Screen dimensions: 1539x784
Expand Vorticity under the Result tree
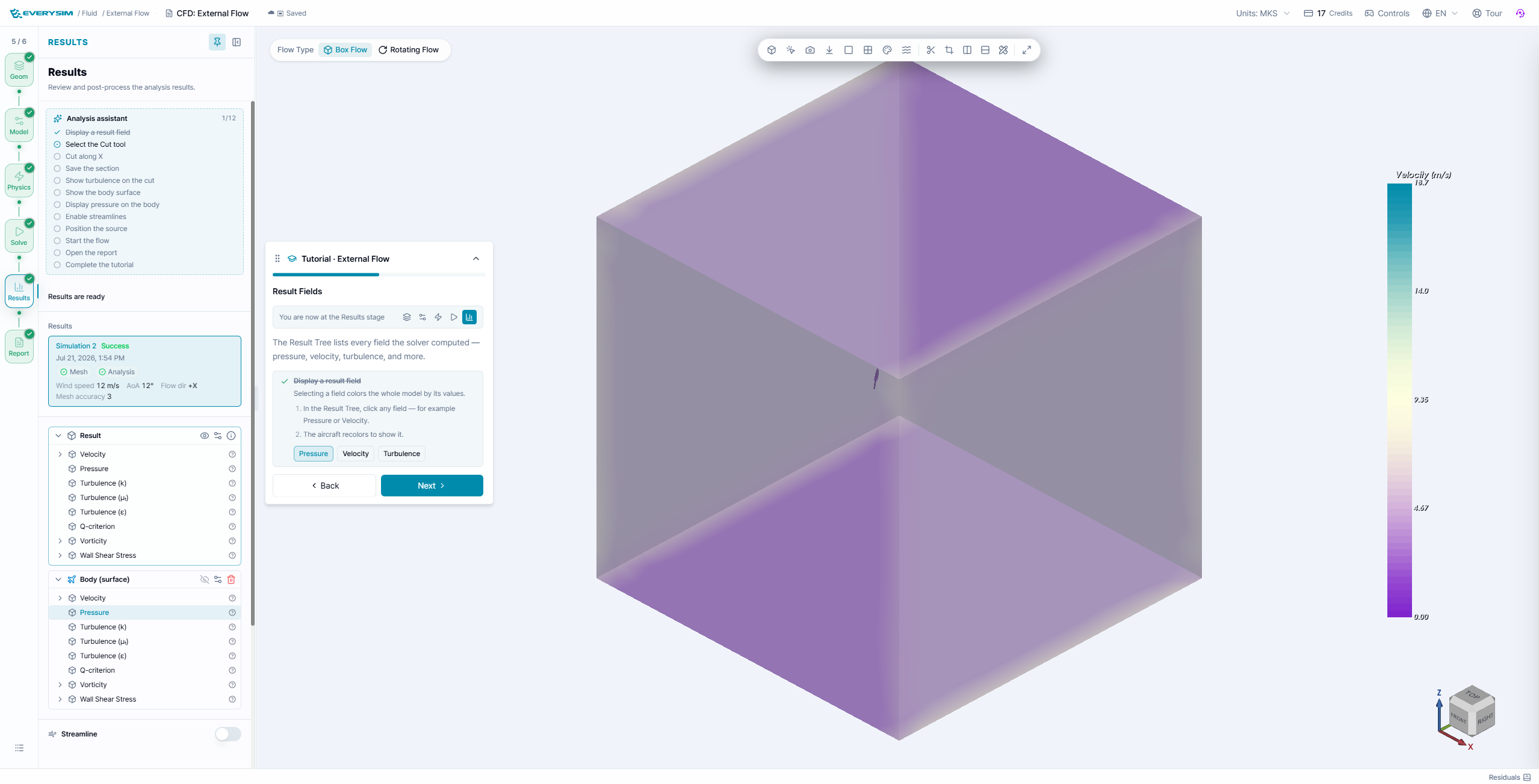tap(60, 541)
